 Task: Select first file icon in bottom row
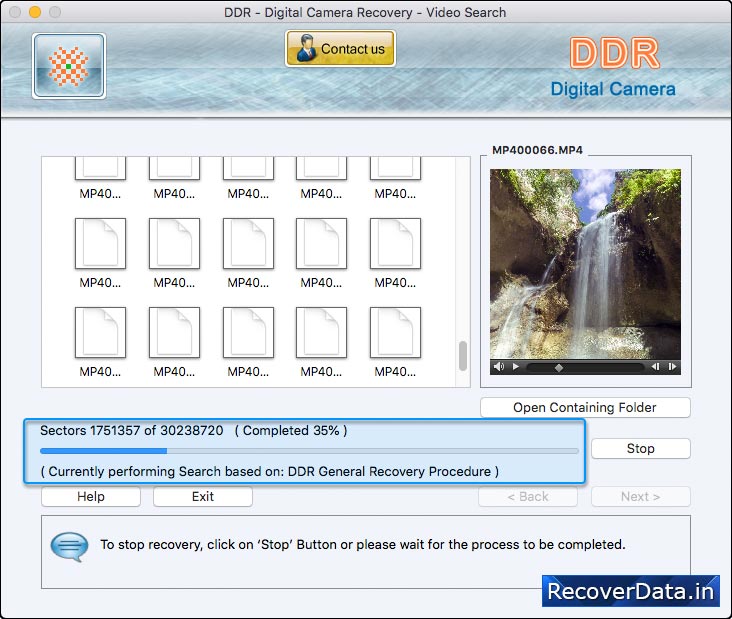(100, 333)
